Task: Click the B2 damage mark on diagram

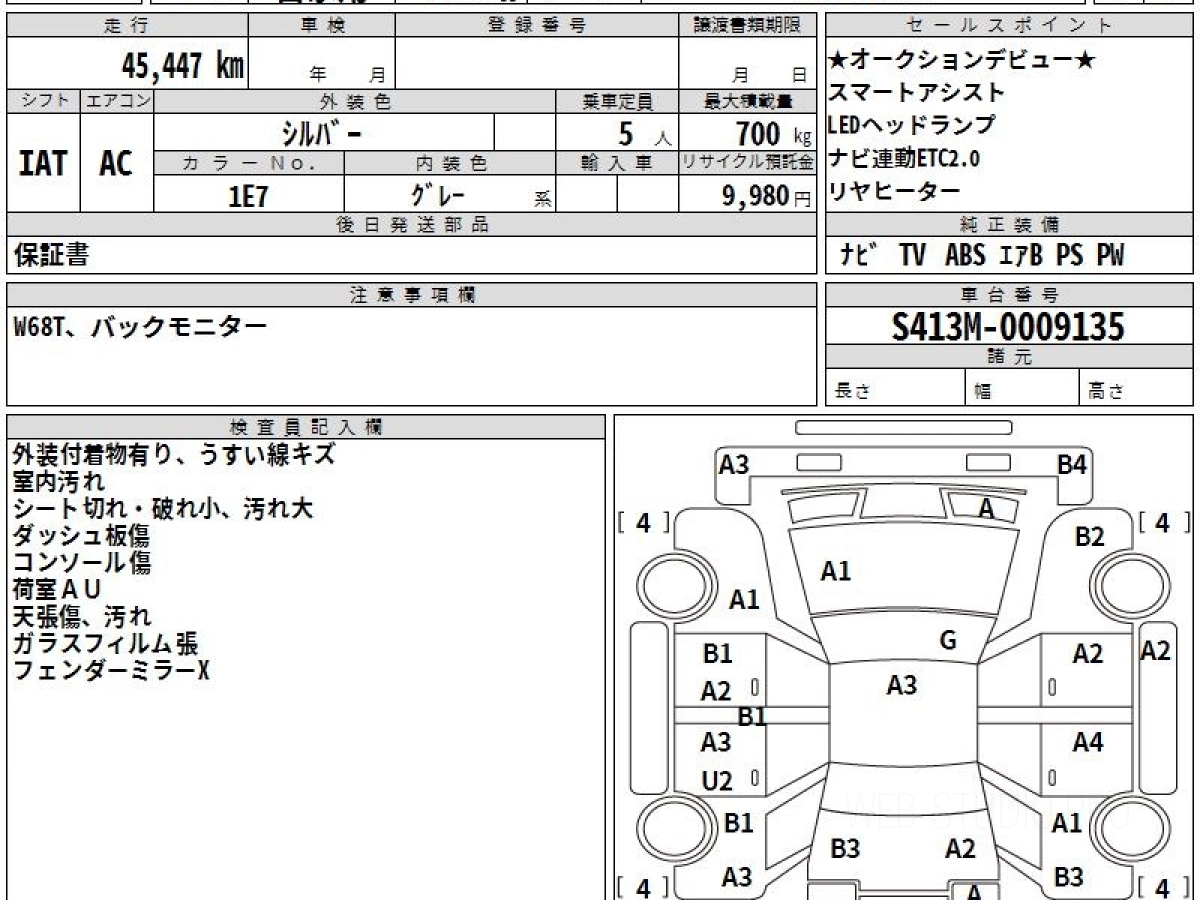Action: click(x=1090, y=537)
